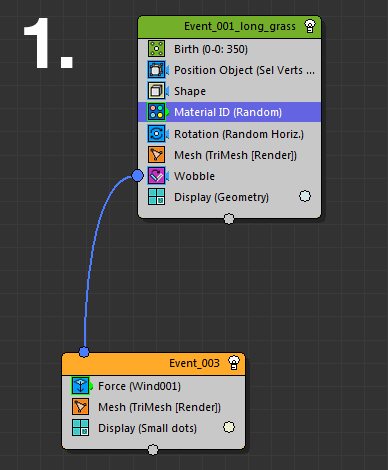Toggle the Event_003 lightbulb on/off
Viewport: 388px width, 470px height.
(234, 363)
